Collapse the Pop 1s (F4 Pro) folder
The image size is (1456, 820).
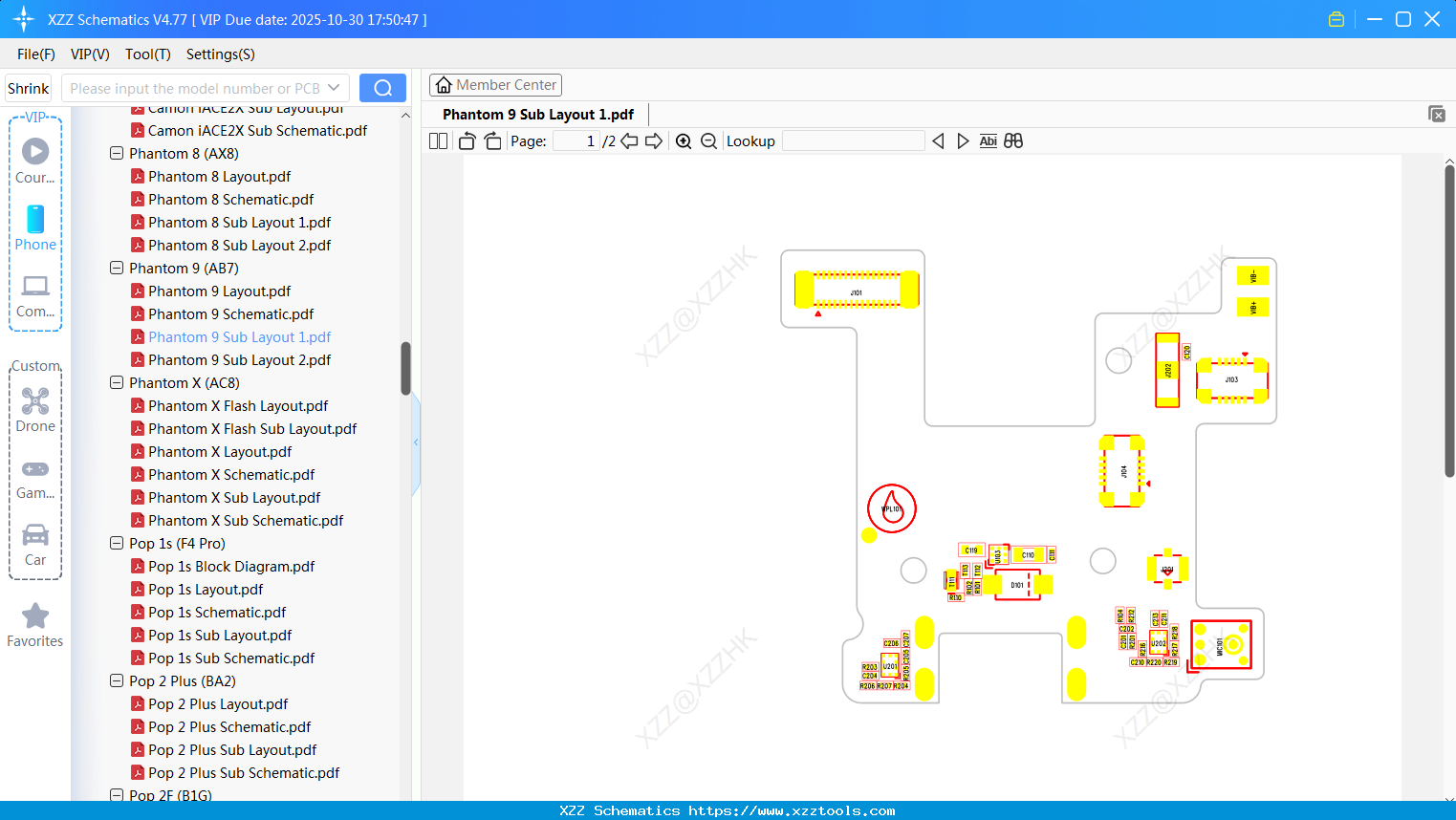pyautogui.click(x=117, y=543)
